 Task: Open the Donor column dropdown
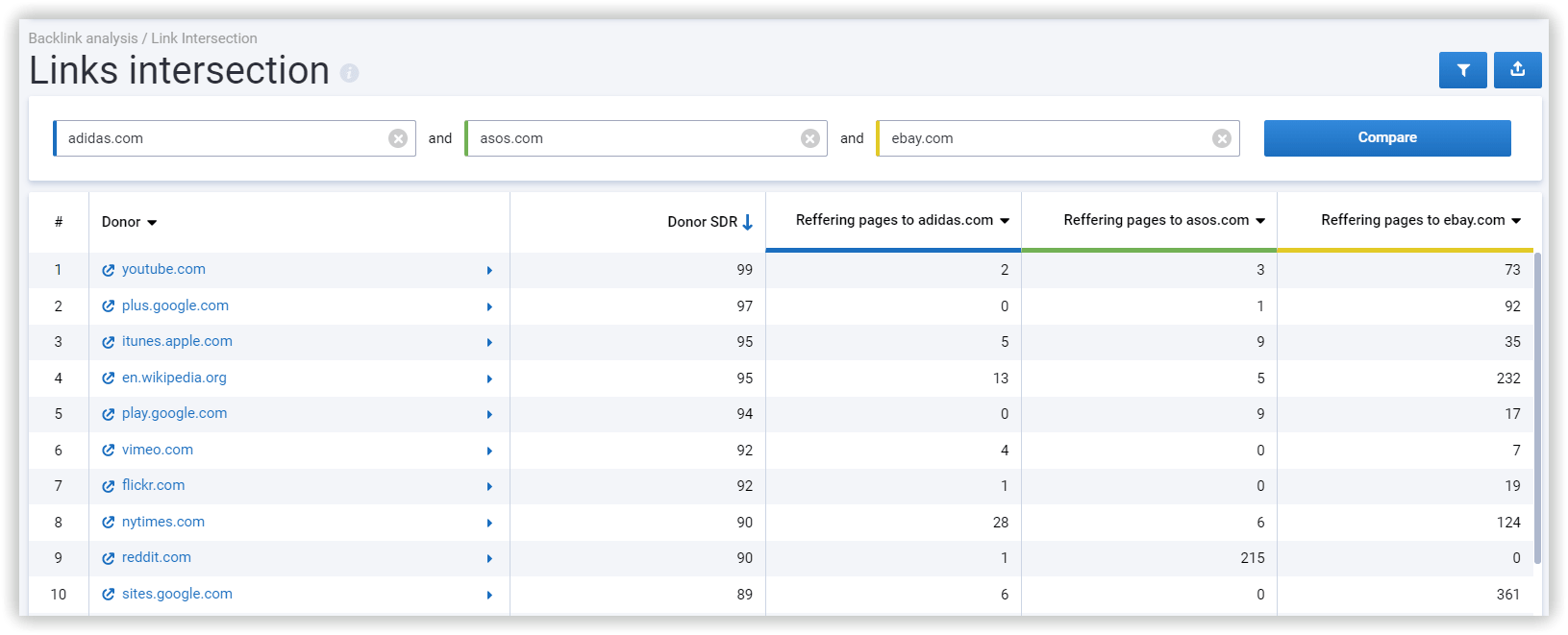152,223
